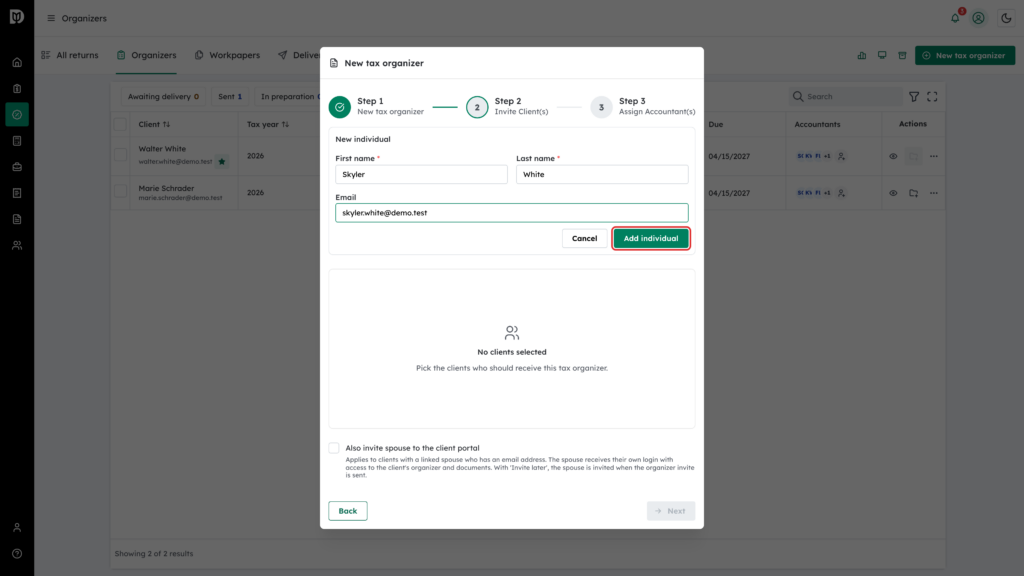Screen dimensions: 1024x576
Task: Edit the First name field containing Skyler
Action: coord(421,174)
